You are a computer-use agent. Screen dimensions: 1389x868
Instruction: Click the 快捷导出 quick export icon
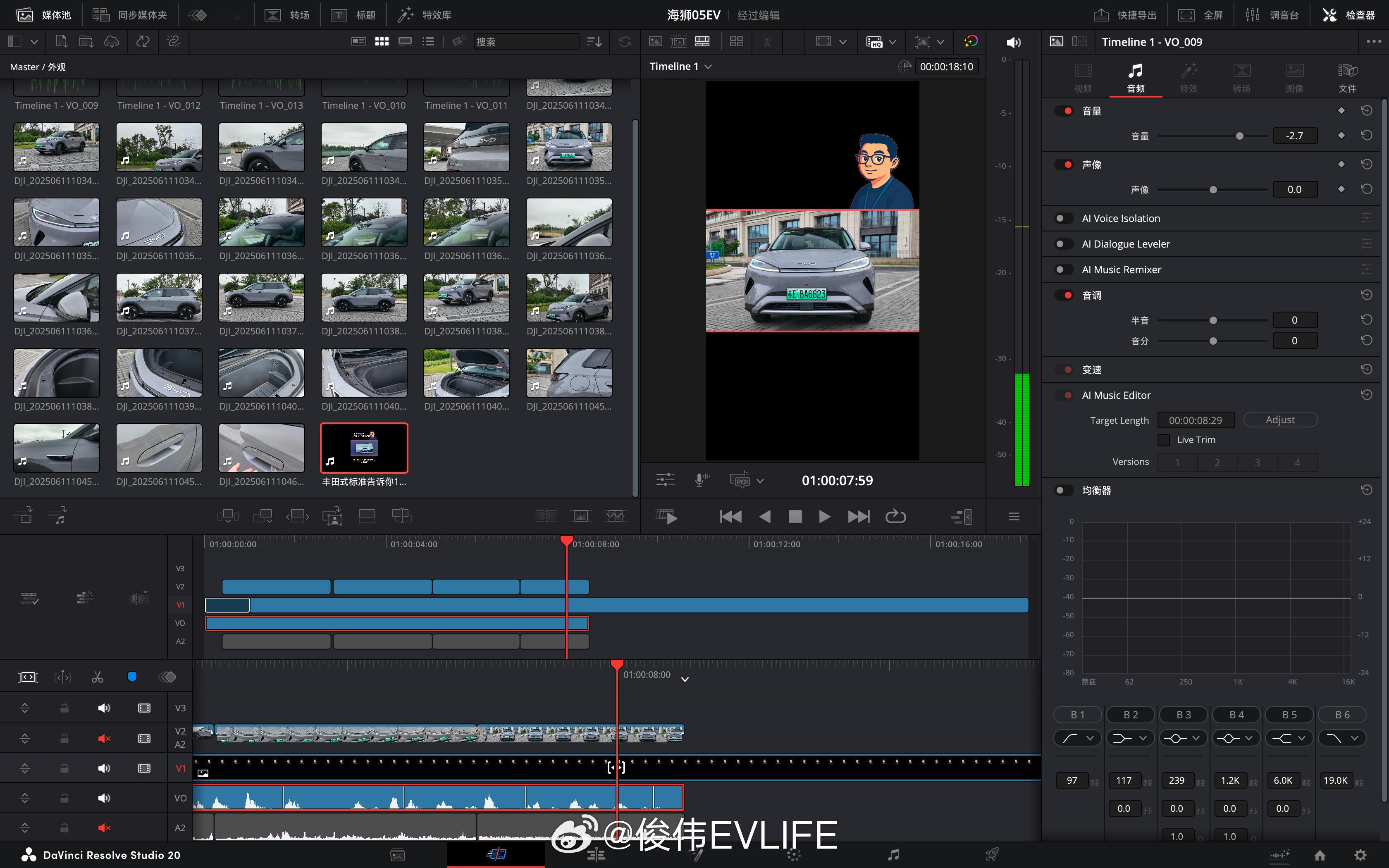point(1101,15)
